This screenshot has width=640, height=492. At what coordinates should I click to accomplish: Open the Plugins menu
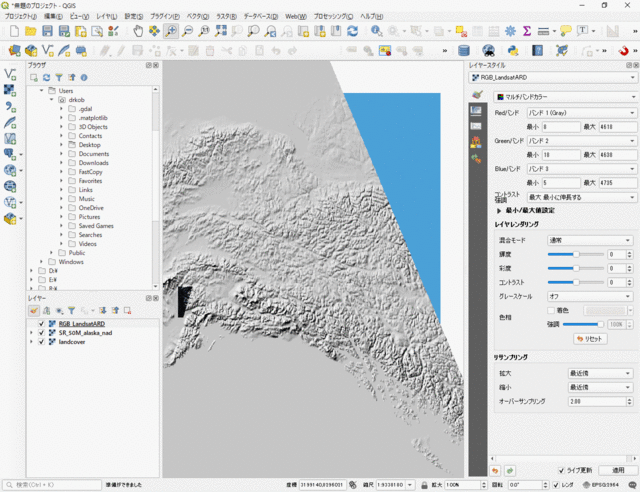[165, 16]
